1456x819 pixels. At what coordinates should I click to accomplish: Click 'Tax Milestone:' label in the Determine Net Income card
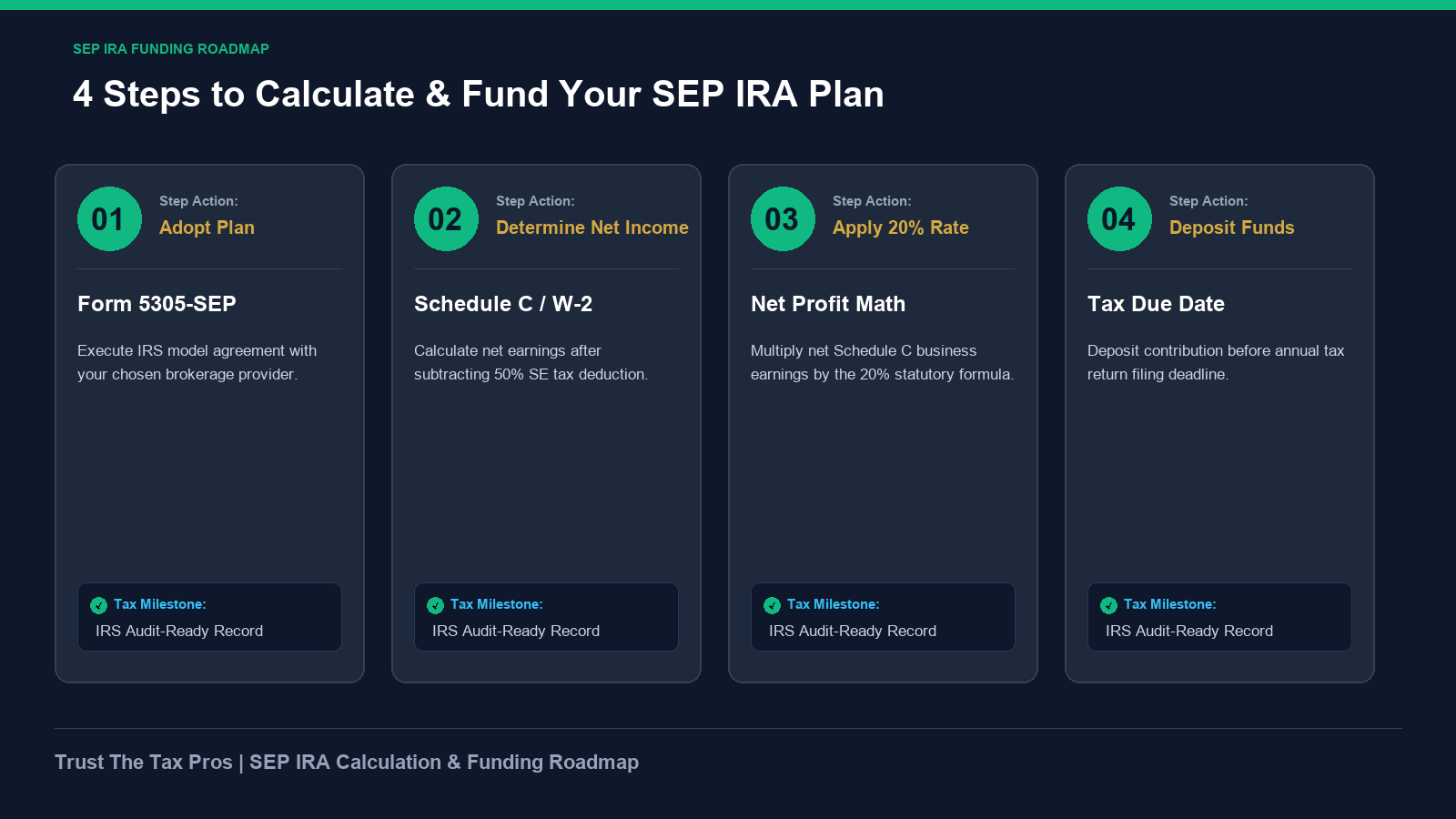click(x=497, y=604)
